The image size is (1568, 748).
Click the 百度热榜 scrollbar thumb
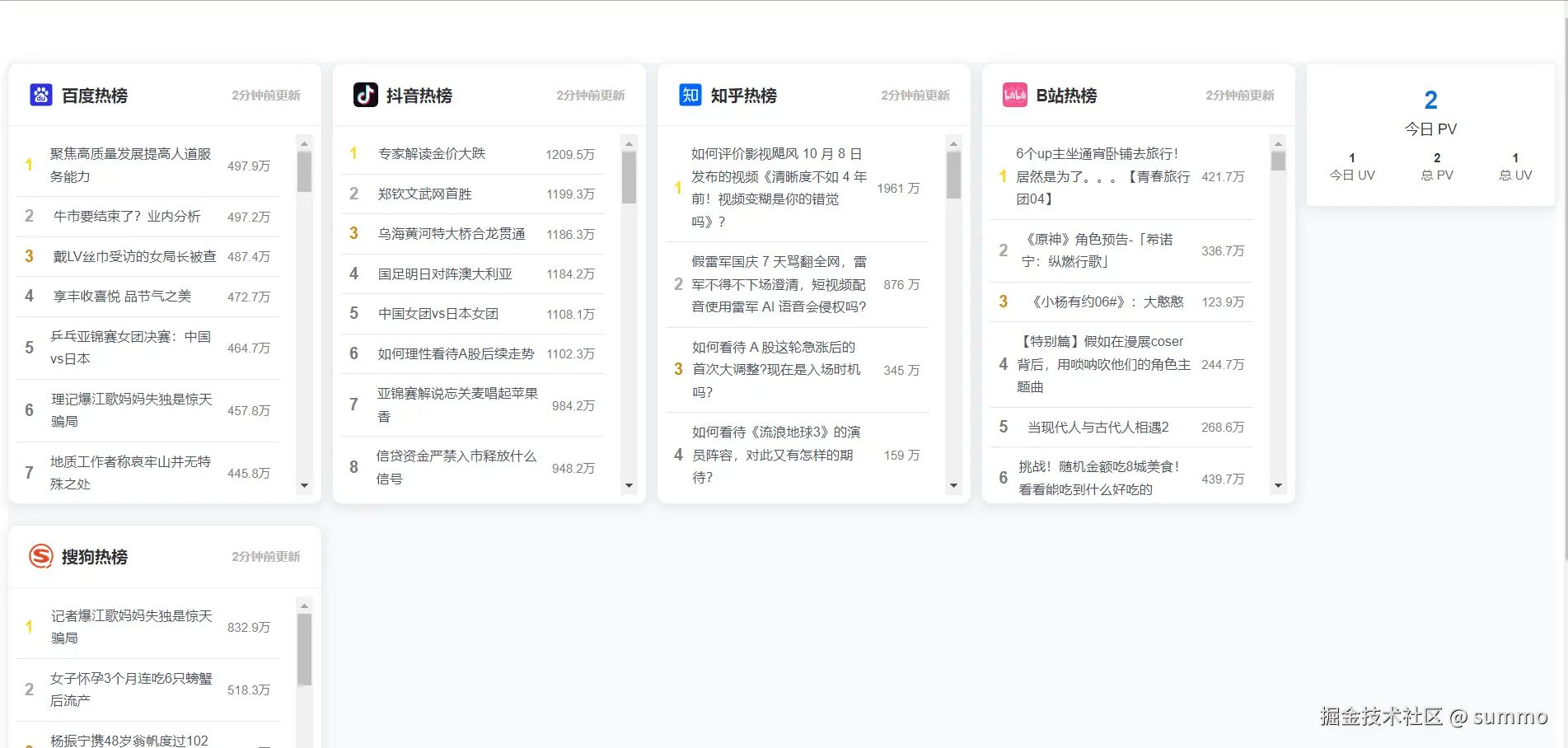tap(304, 171)
